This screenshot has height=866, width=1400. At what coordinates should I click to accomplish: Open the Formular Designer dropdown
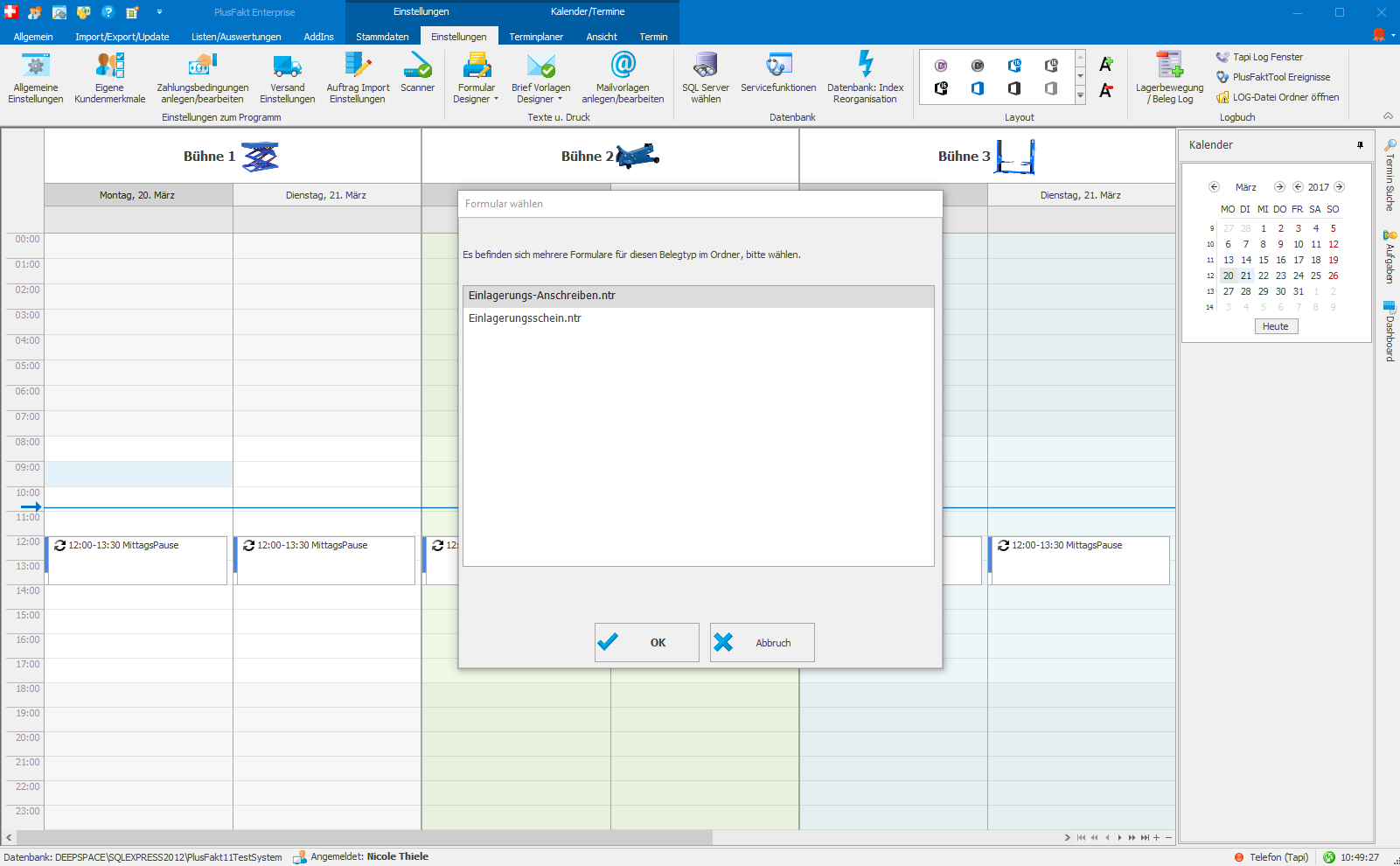coord(476,78)
